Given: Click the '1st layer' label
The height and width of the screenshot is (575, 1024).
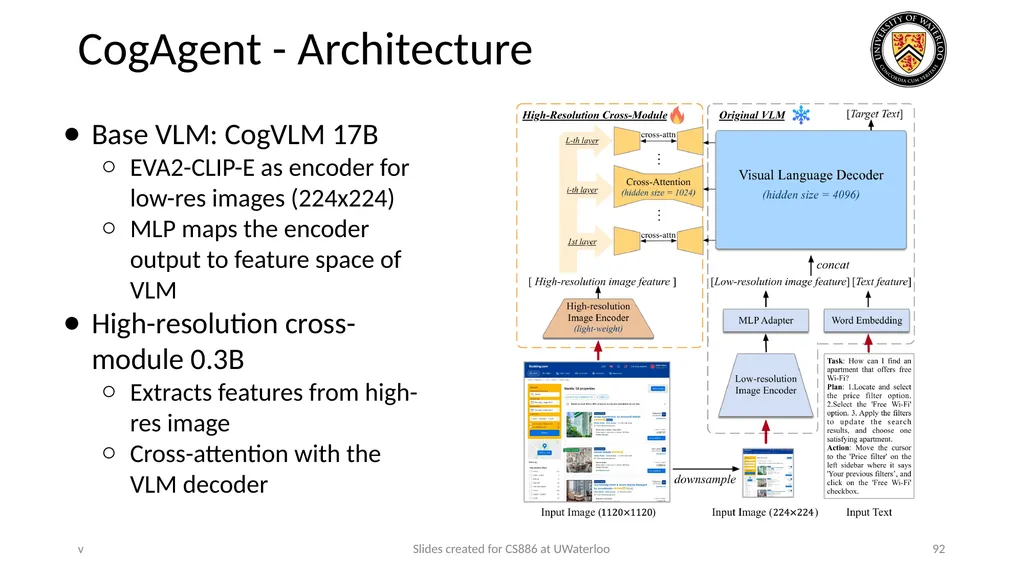Looking at the screenshot, I should 582,242.
